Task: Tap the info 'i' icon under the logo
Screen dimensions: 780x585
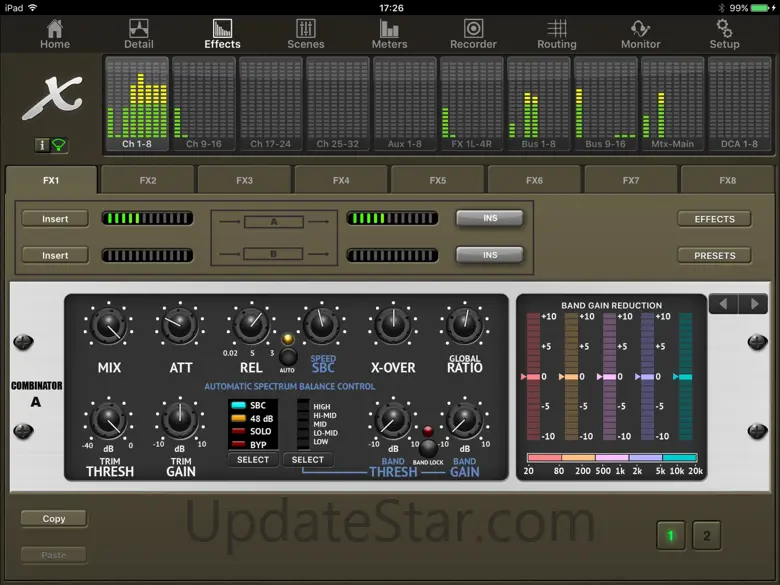Action: (42, 145)
